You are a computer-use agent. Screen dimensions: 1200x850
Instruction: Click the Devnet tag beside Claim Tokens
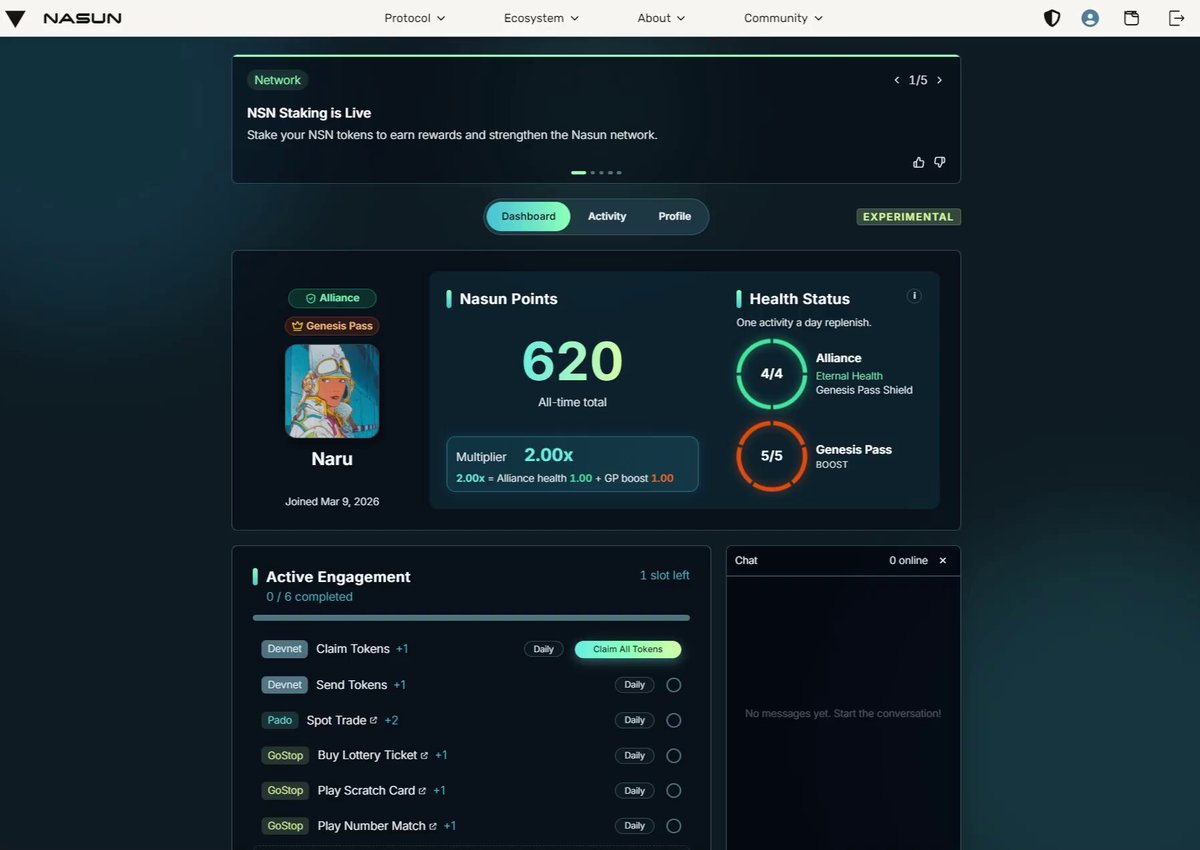pyautogui.click(x=284, y=649)
